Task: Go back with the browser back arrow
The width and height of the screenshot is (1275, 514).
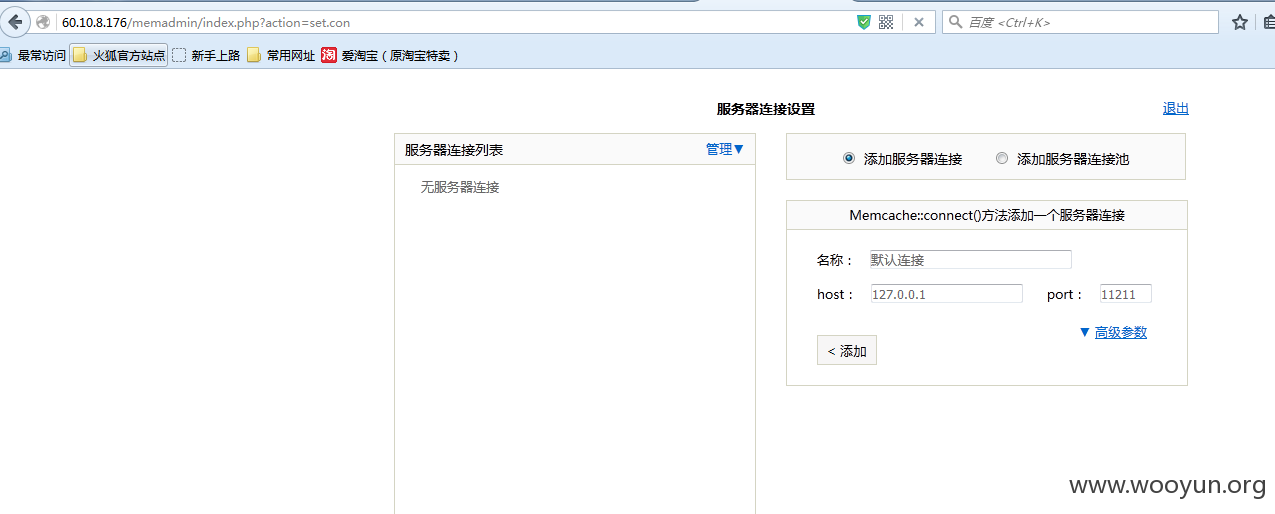Action: pos(15,22)
